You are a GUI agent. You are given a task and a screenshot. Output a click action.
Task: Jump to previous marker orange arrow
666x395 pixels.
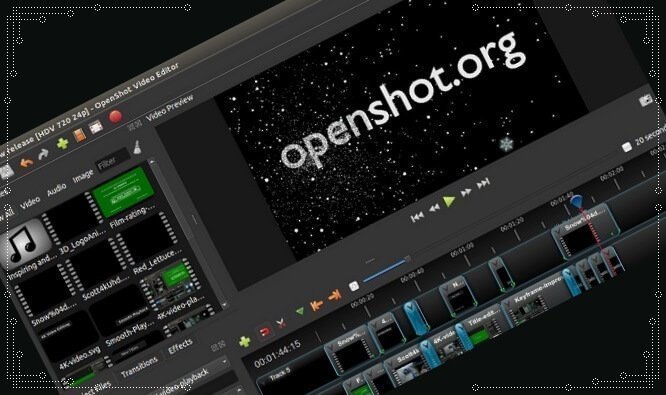point(316,304)
